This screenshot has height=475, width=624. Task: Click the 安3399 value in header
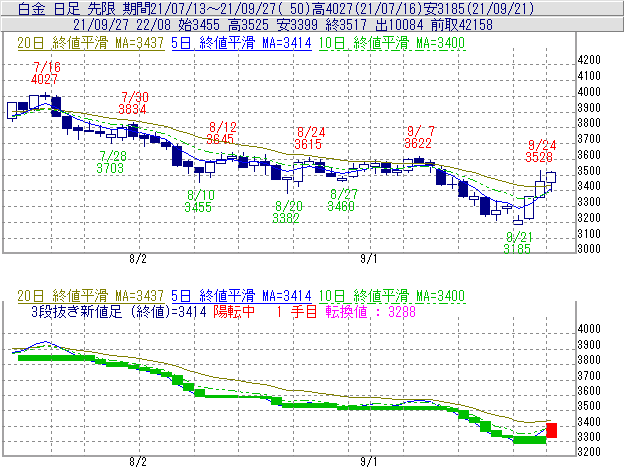[297, 25]
